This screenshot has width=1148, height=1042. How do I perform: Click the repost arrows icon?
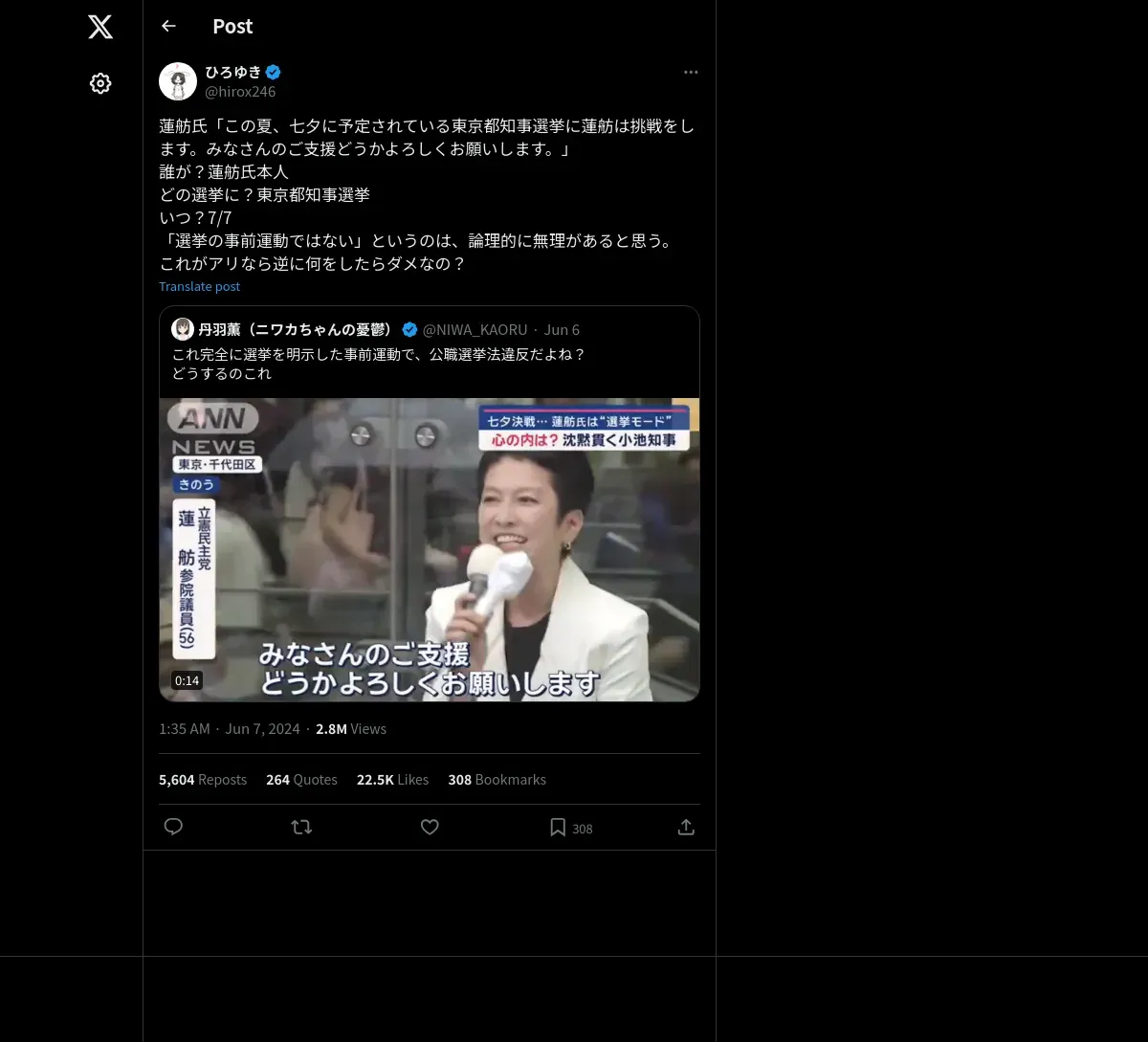(x=301, y=827)
